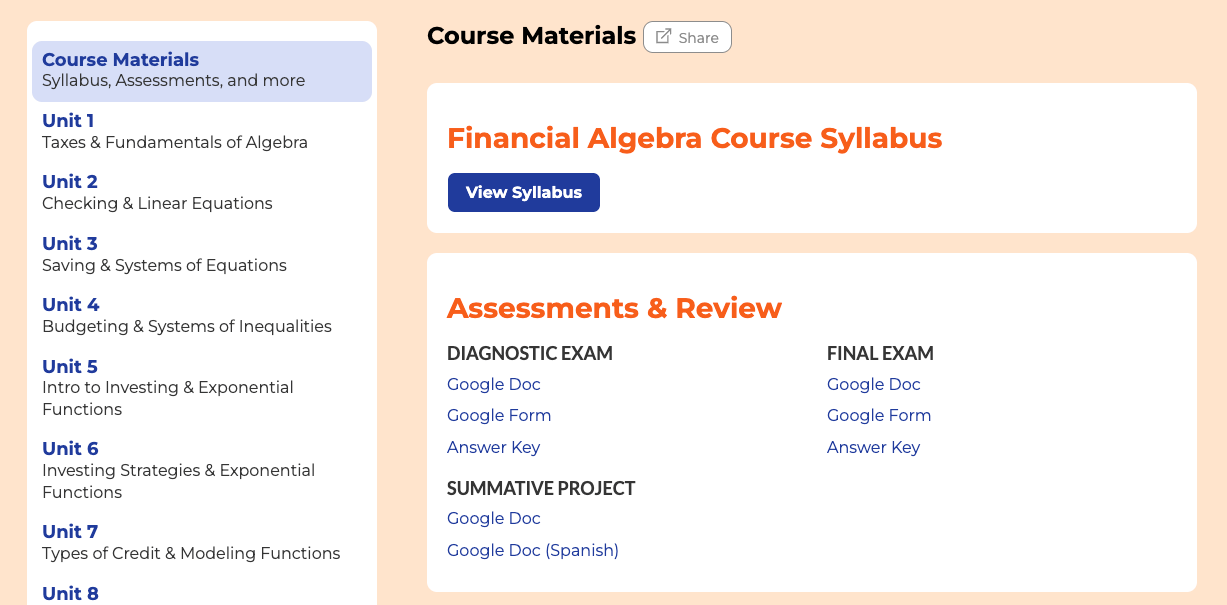Open the Diagnostic Exam Google Doc link
Screen dimensions: 1227x605
494,384
